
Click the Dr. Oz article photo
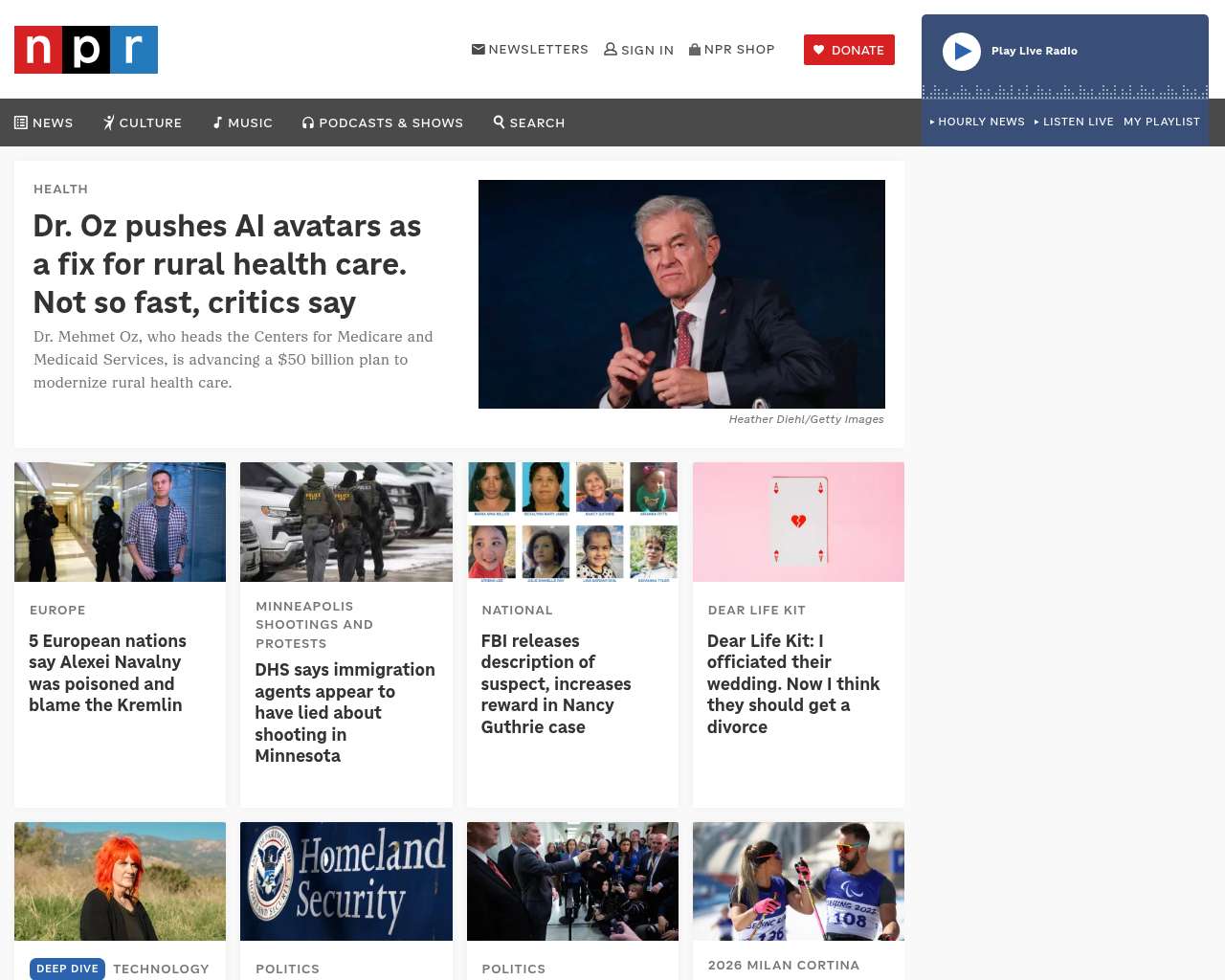[681, 294]
